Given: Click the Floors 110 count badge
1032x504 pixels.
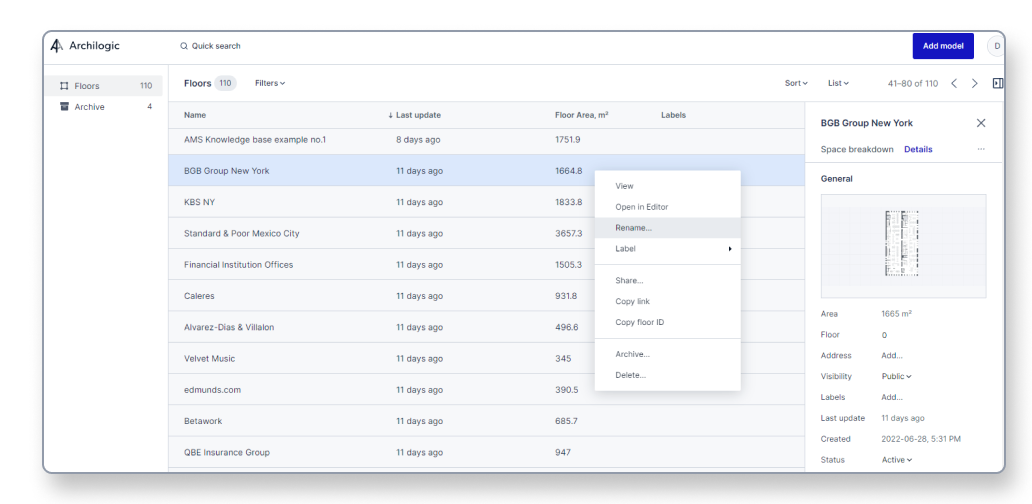Looking at the screenshot, I should click(x=225, y=84).
